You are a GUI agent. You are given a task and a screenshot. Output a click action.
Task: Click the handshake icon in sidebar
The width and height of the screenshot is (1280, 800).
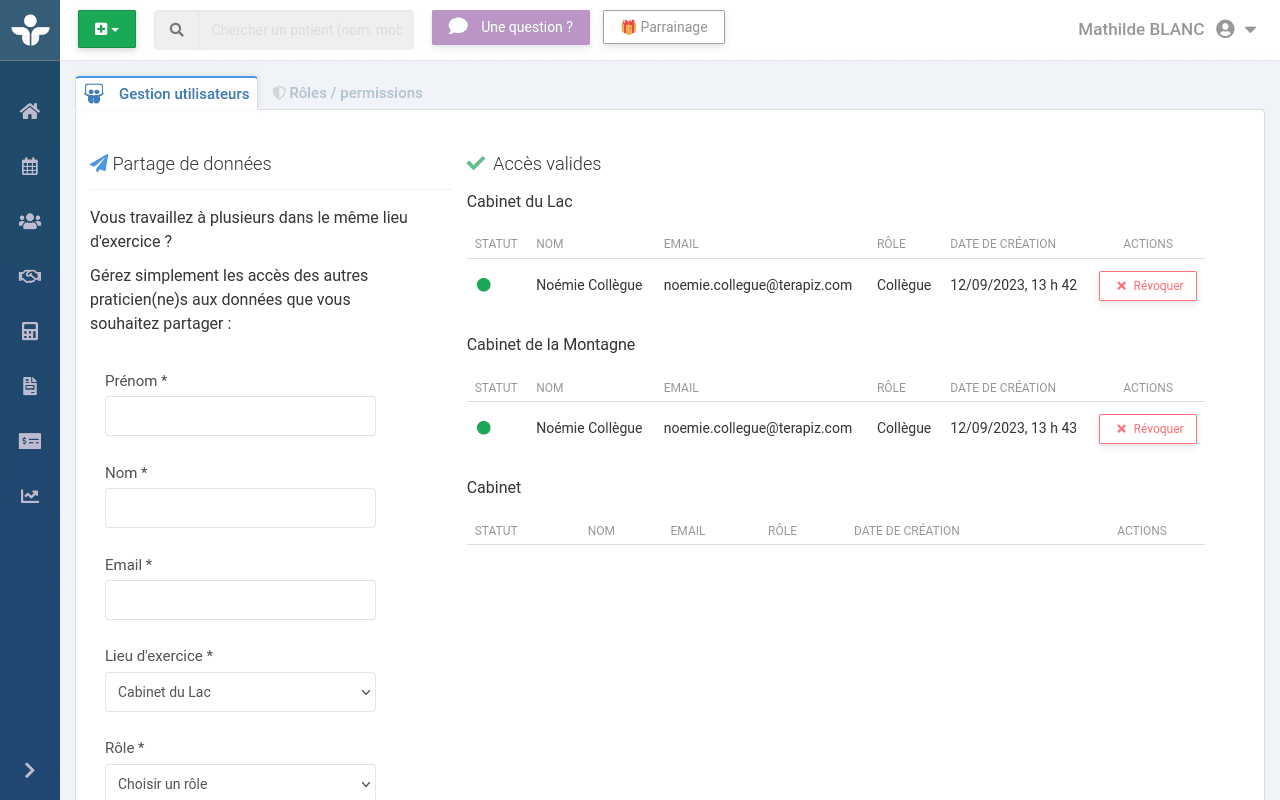point(30,276)
